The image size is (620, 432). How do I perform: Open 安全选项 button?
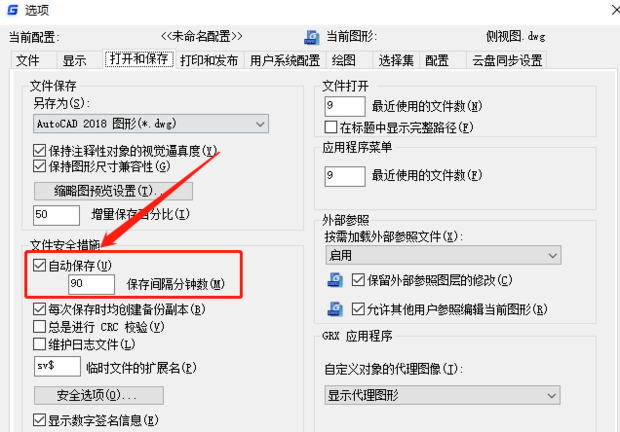tap(99, 395)
